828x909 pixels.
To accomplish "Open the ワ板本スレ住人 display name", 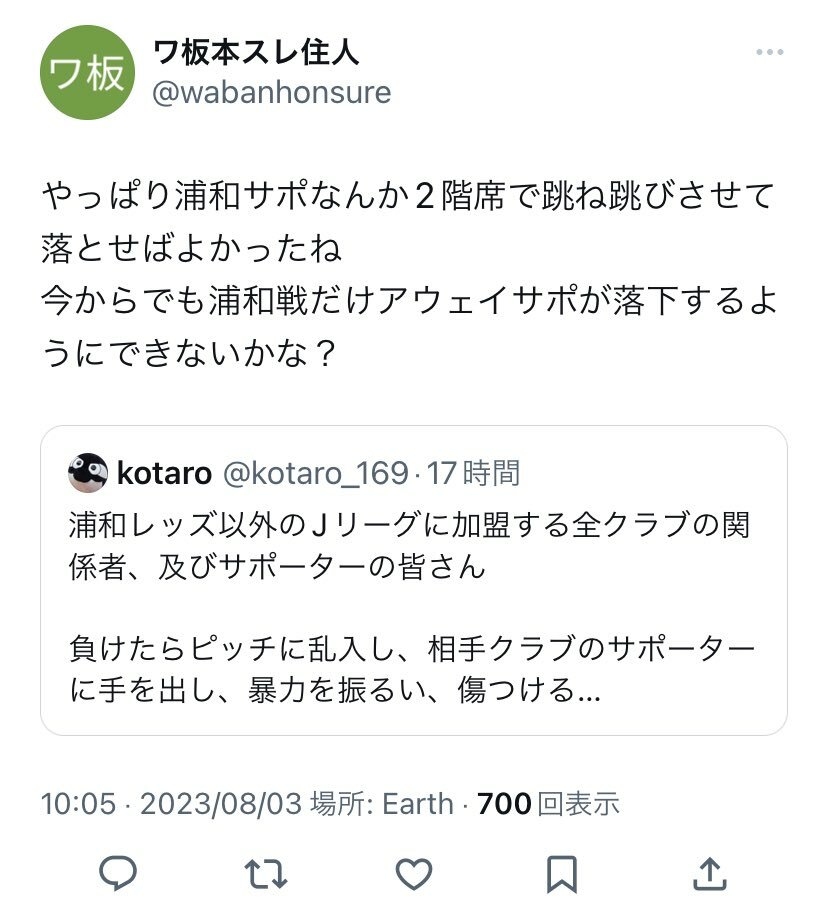I will coord(256,50).
